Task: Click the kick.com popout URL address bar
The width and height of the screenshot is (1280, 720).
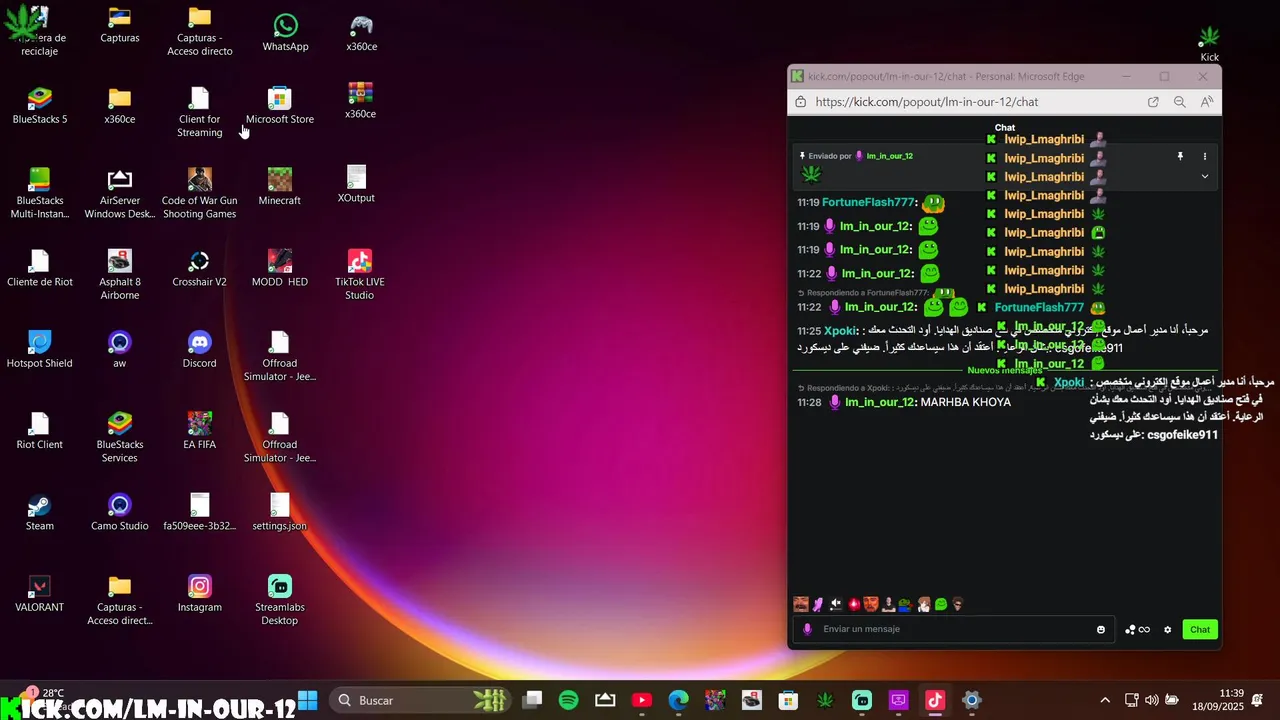Action: [x=926, y=102]
